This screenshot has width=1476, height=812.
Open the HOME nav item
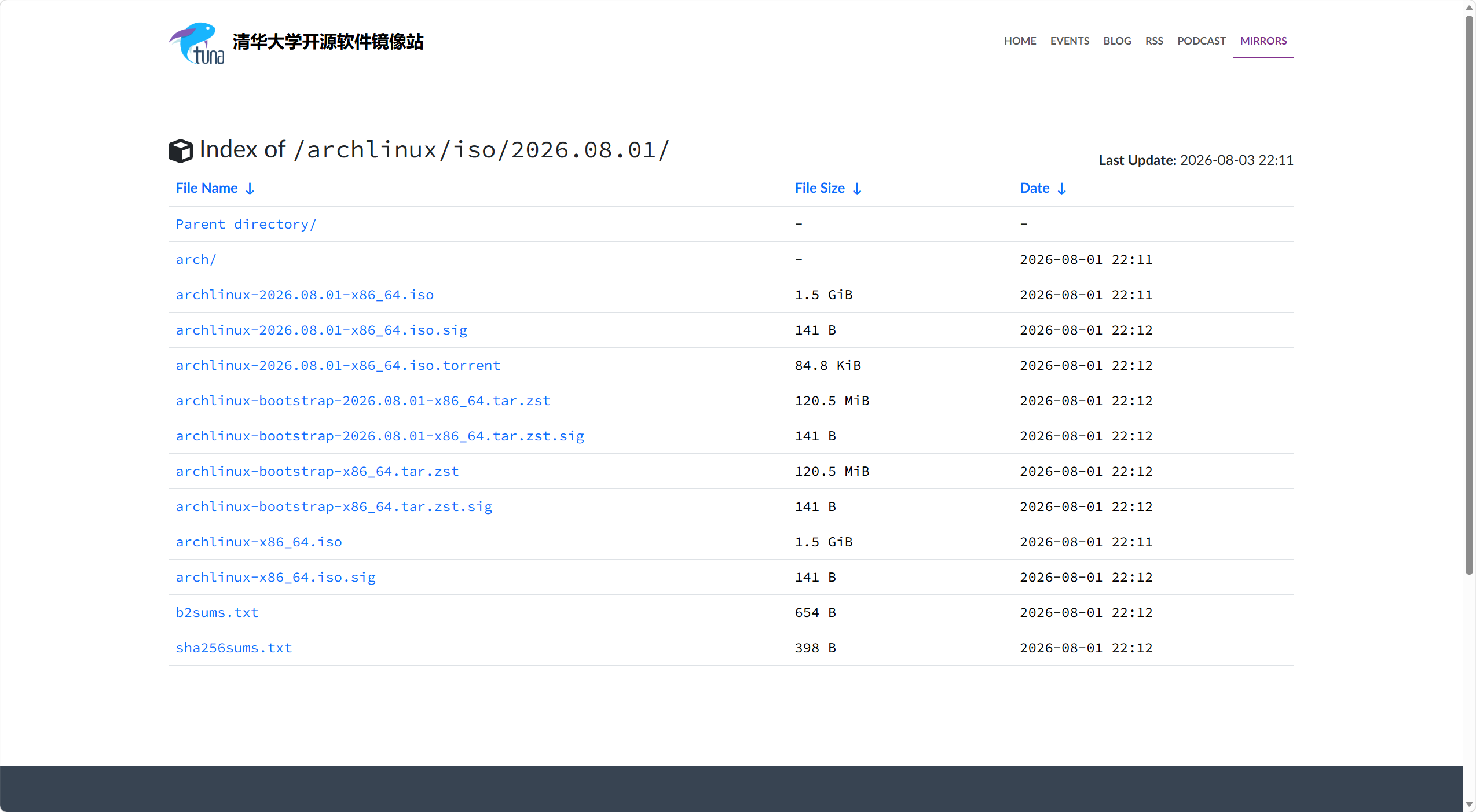(1020, 41)
